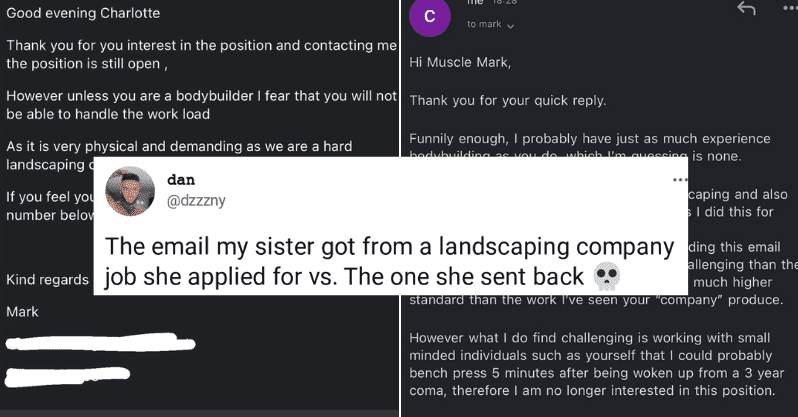The height and width of the screenshot is (417, 798).
Task: Select the 'Good evening Charlotte' greeting
Action: tap(83, 13)
